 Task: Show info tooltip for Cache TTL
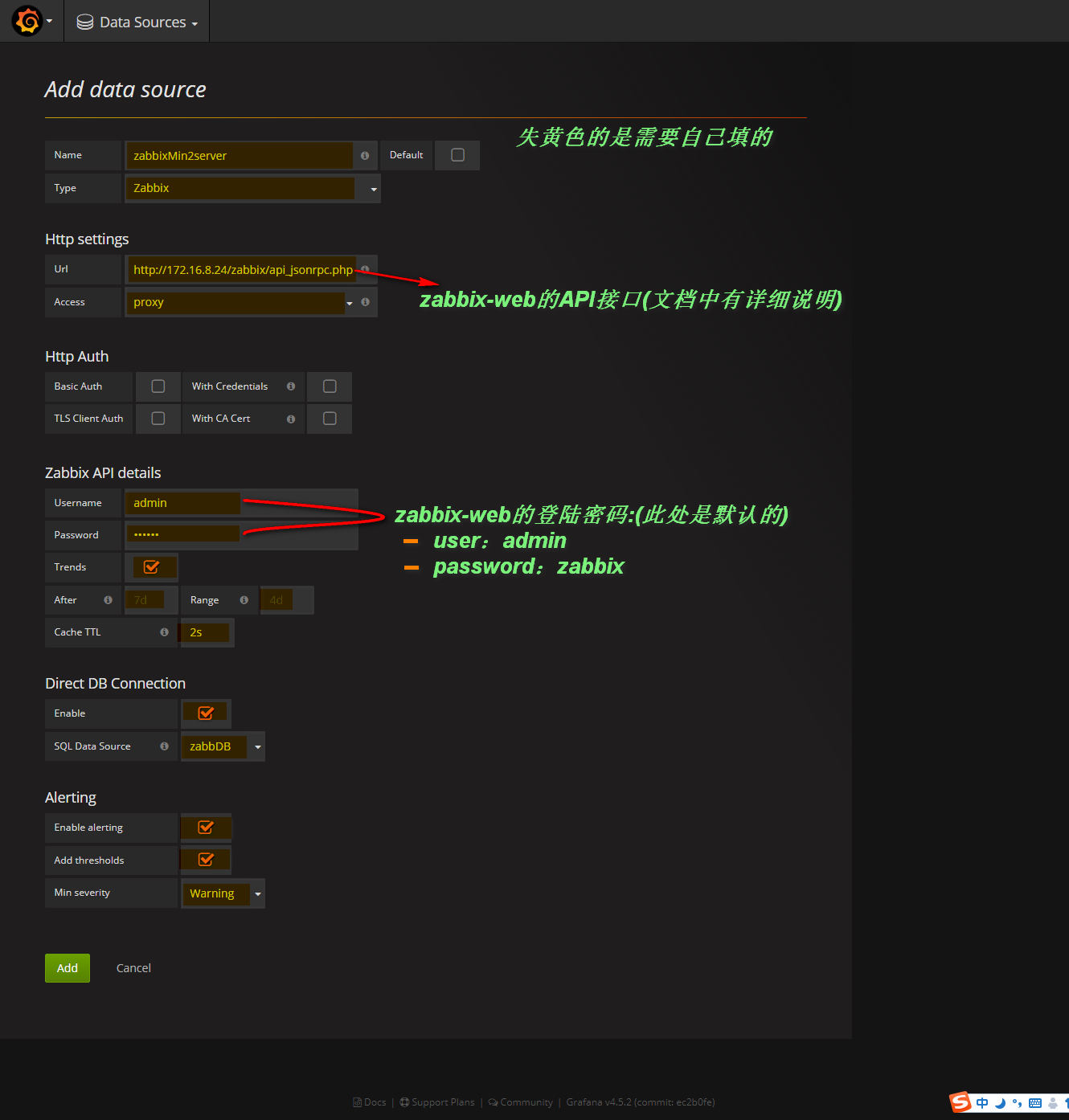165,632
